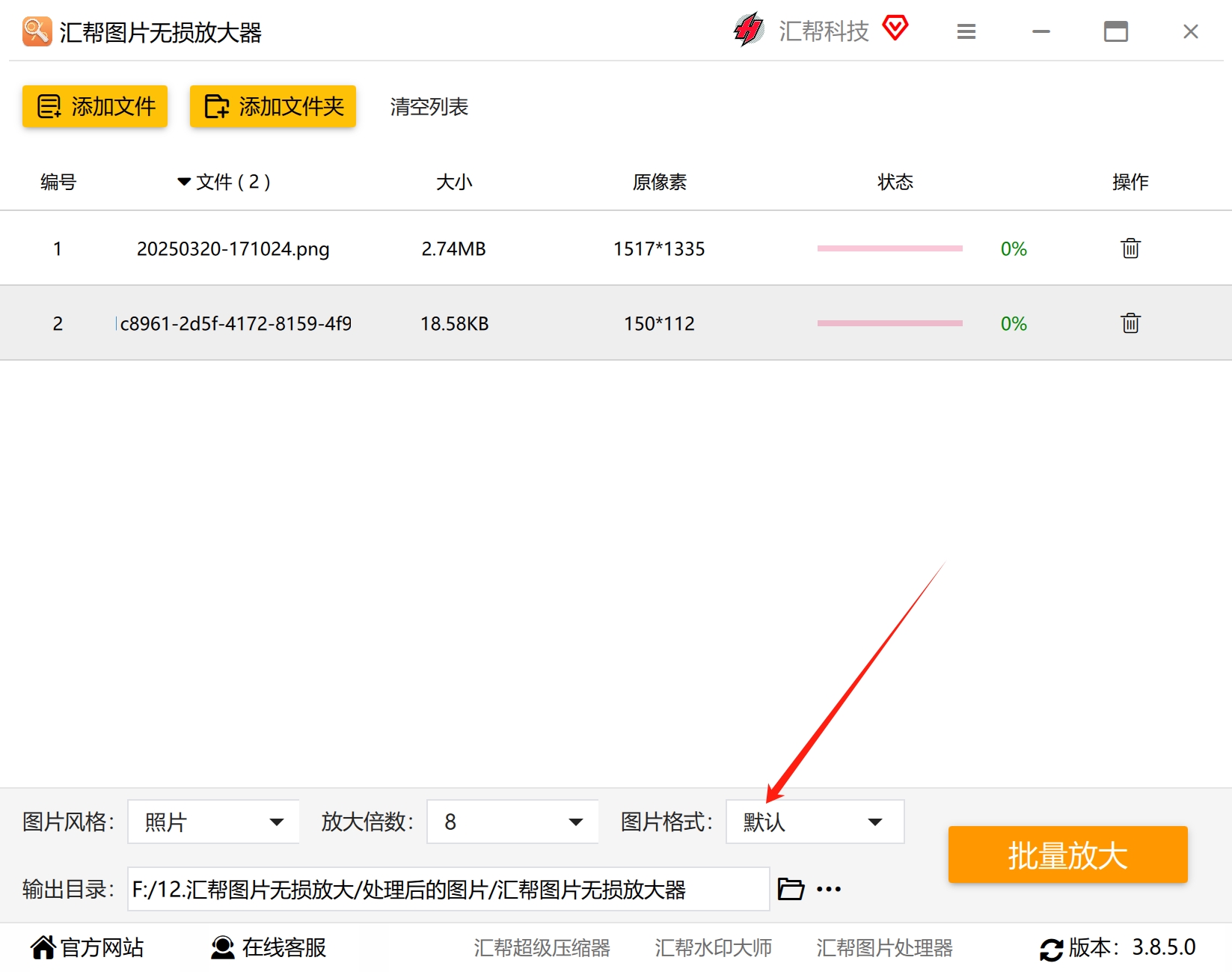Click the 批量放大 button
This screenshot has height=972, width=1232.
pyautogui.click(x=1068, y=855)
